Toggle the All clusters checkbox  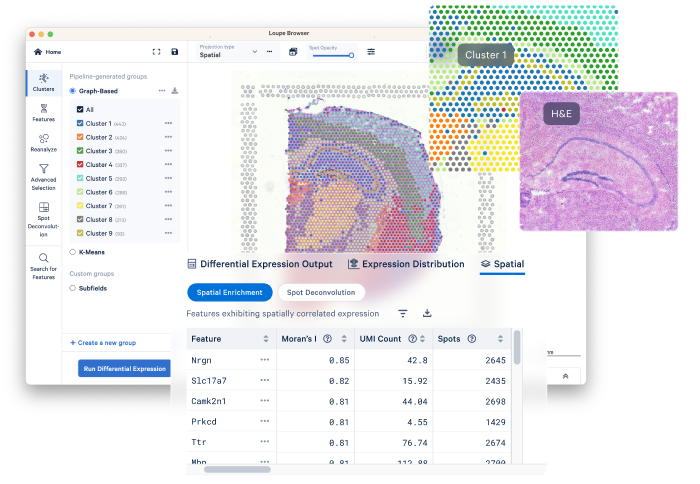tap(80, 109)
